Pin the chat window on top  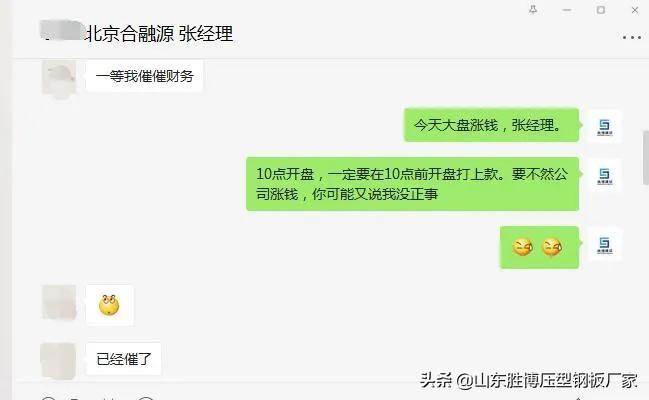pyautogui.click(x=533, y=10)
